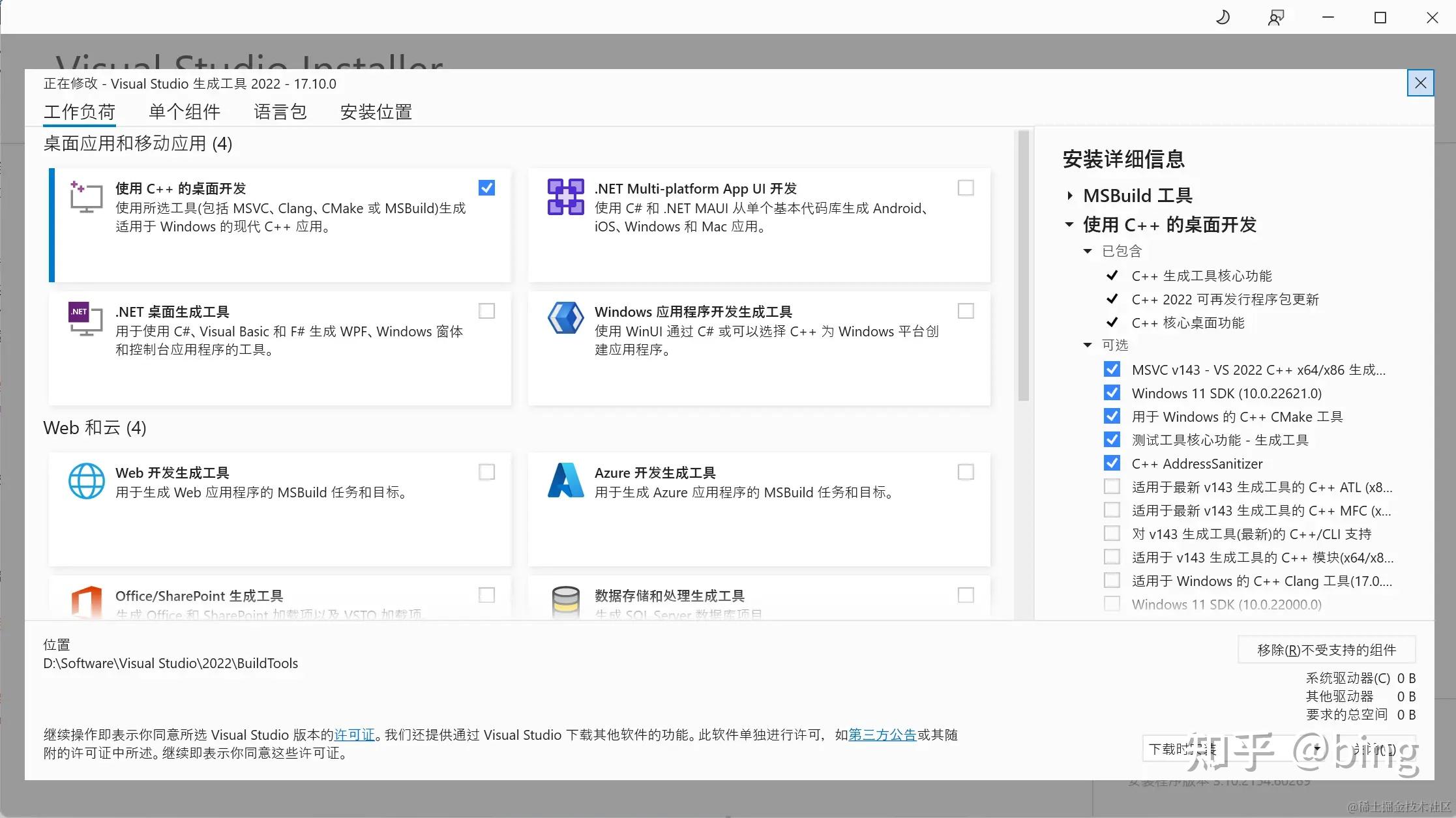Open the 下载时安装 dropdown arrow

point(1317,749)
